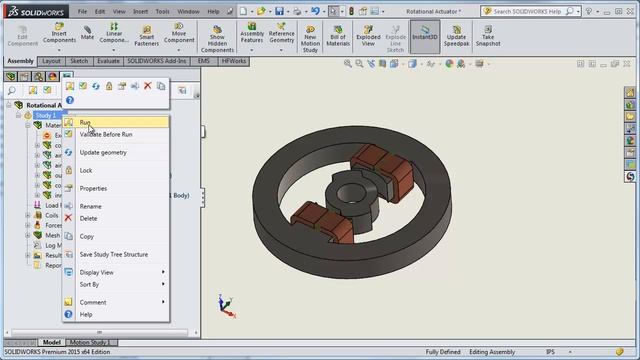Collapse the Study 1 tree node
Viewport: 640px width, 360px height.
pyautogui.click(x=18, y=116)
